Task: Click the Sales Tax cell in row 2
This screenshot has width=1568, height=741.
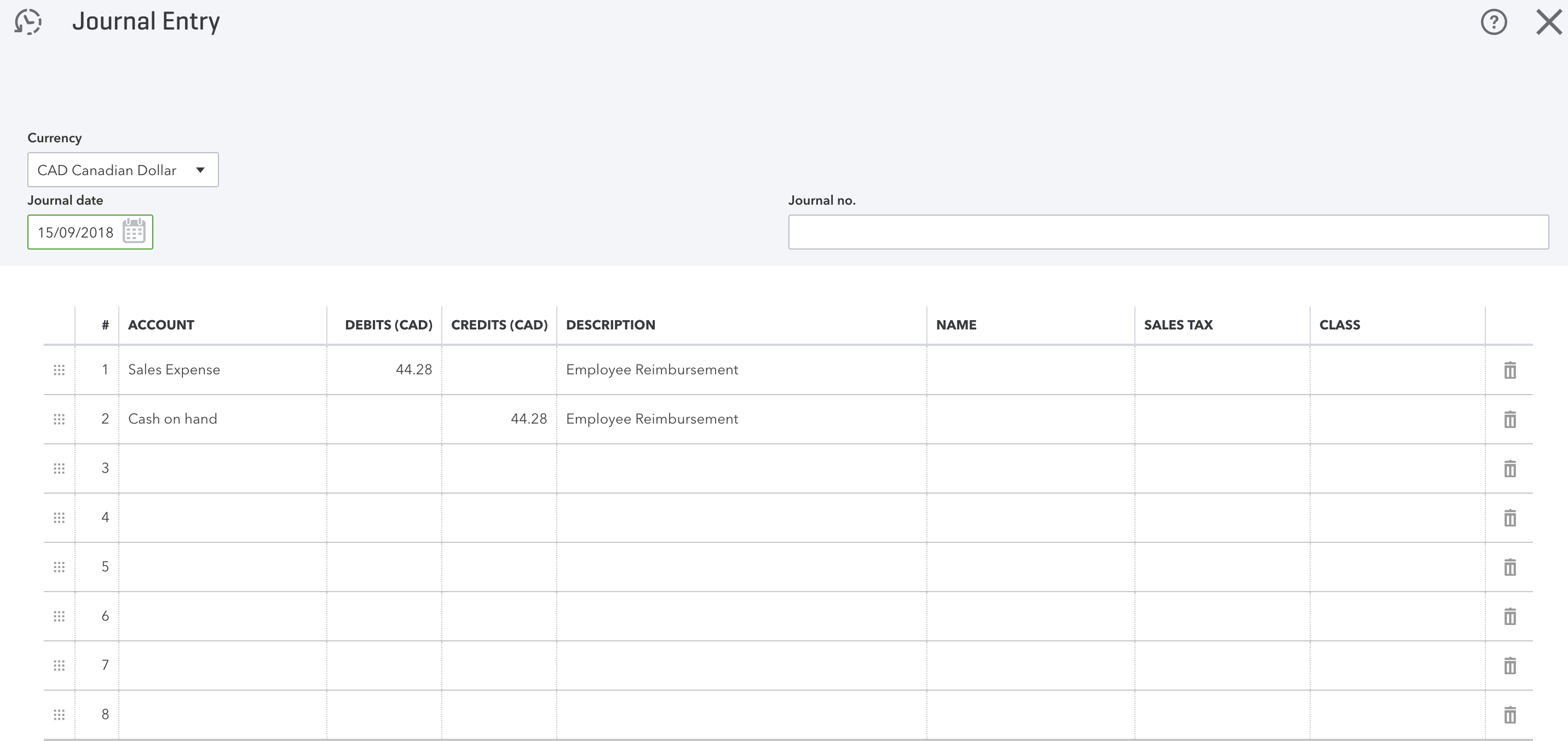Action: coord(1221,419)
